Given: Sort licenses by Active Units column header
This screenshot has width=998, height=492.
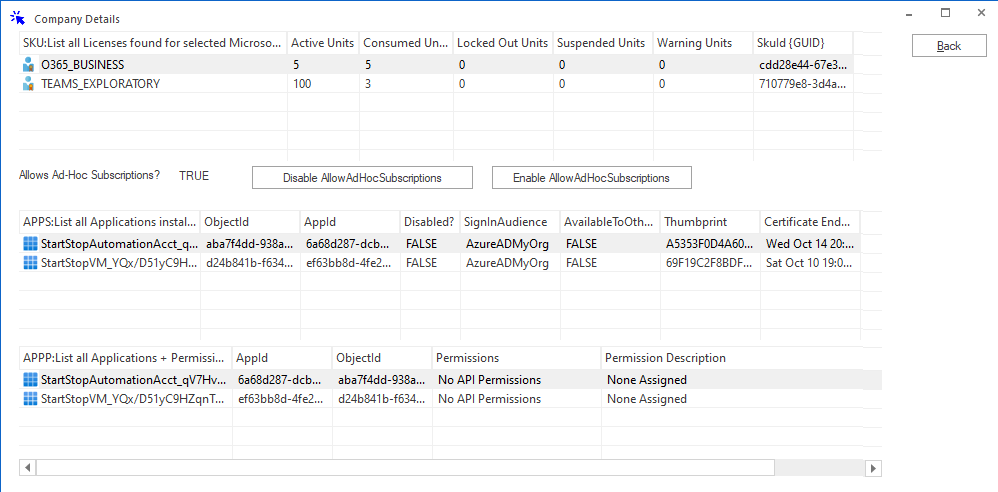Looking at the screenshot, I should tap(320, 43).
